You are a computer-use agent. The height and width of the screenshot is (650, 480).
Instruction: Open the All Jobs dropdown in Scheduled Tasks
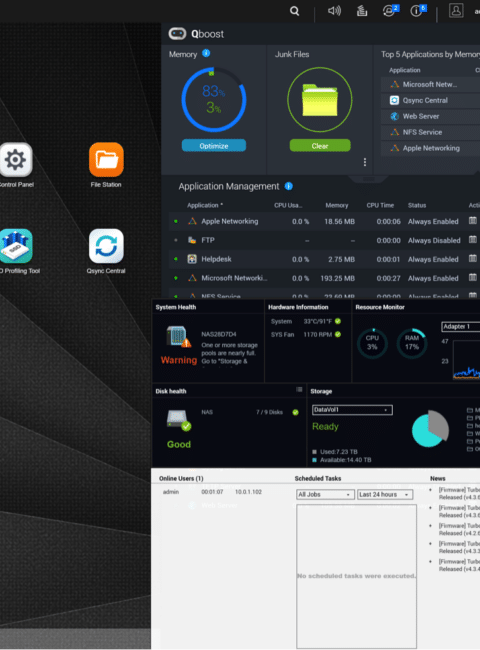[x=325, y=495]
